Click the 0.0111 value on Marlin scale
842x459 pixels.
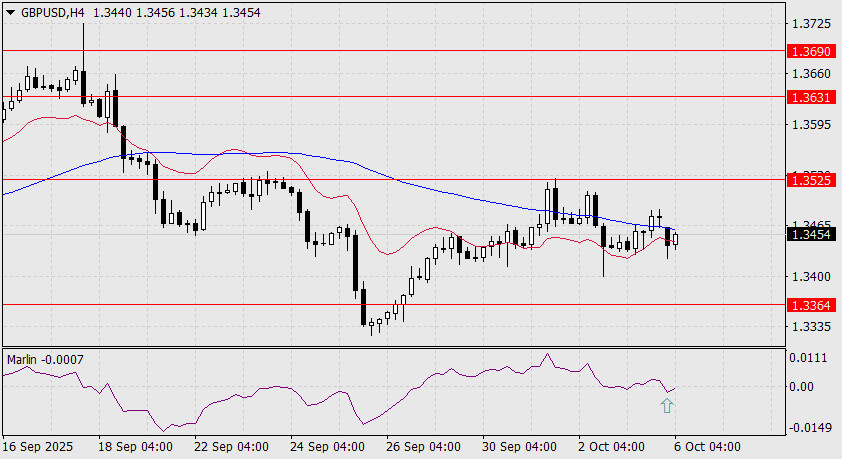[811, 358]
